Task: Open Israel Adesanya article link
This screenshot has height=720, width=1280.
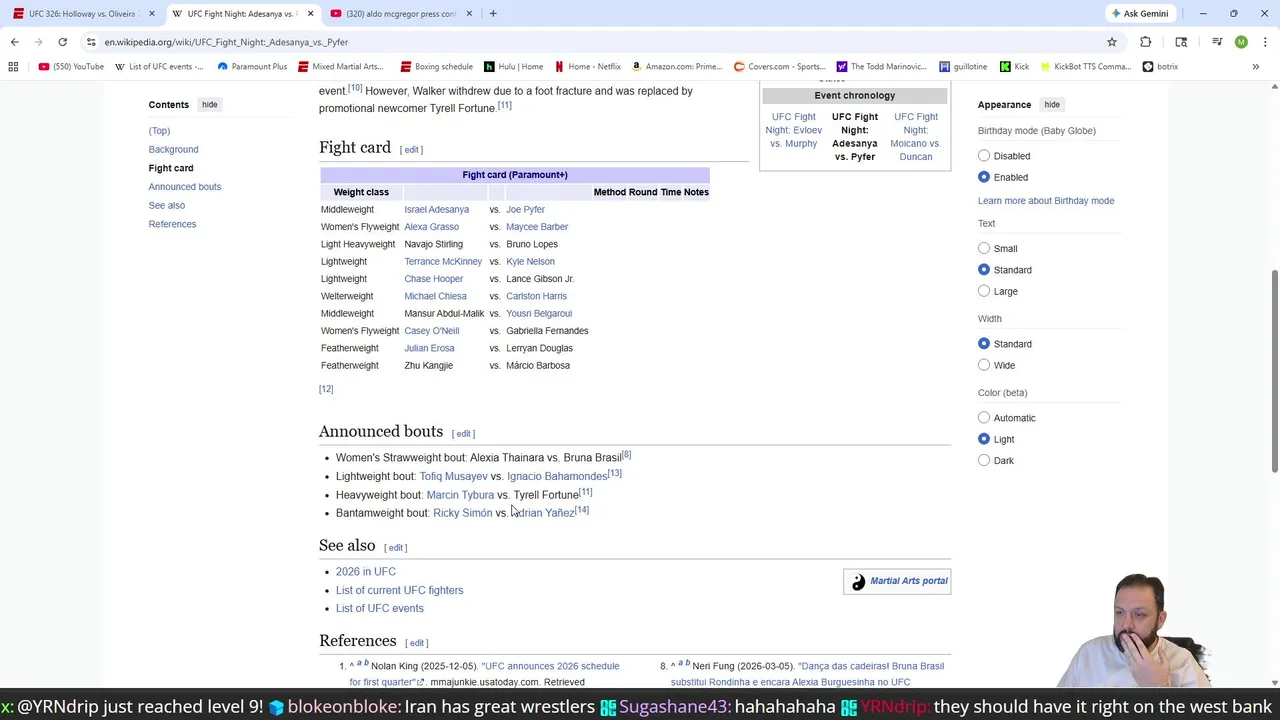Action: tap(436, 210)
